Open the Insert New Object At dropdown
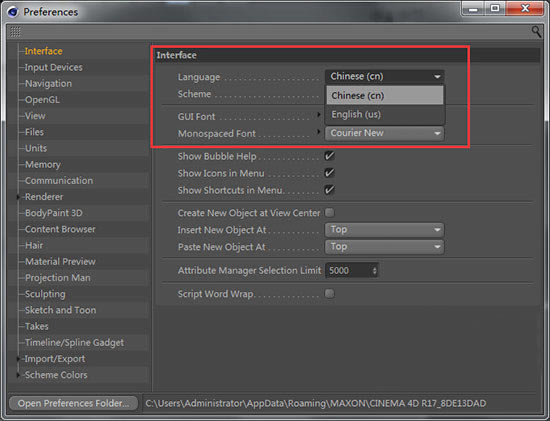 click(384, 230)
